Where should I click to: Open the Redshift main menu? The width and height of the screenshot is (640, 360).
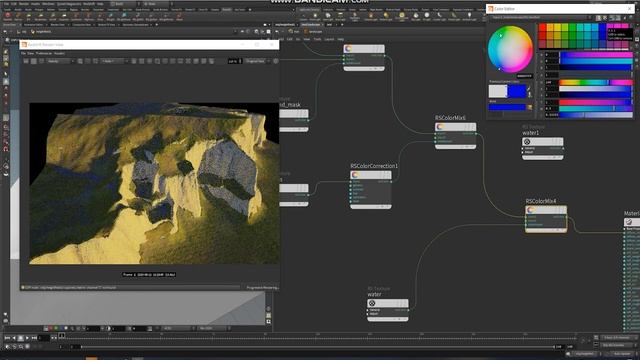[x=89, y=4]
